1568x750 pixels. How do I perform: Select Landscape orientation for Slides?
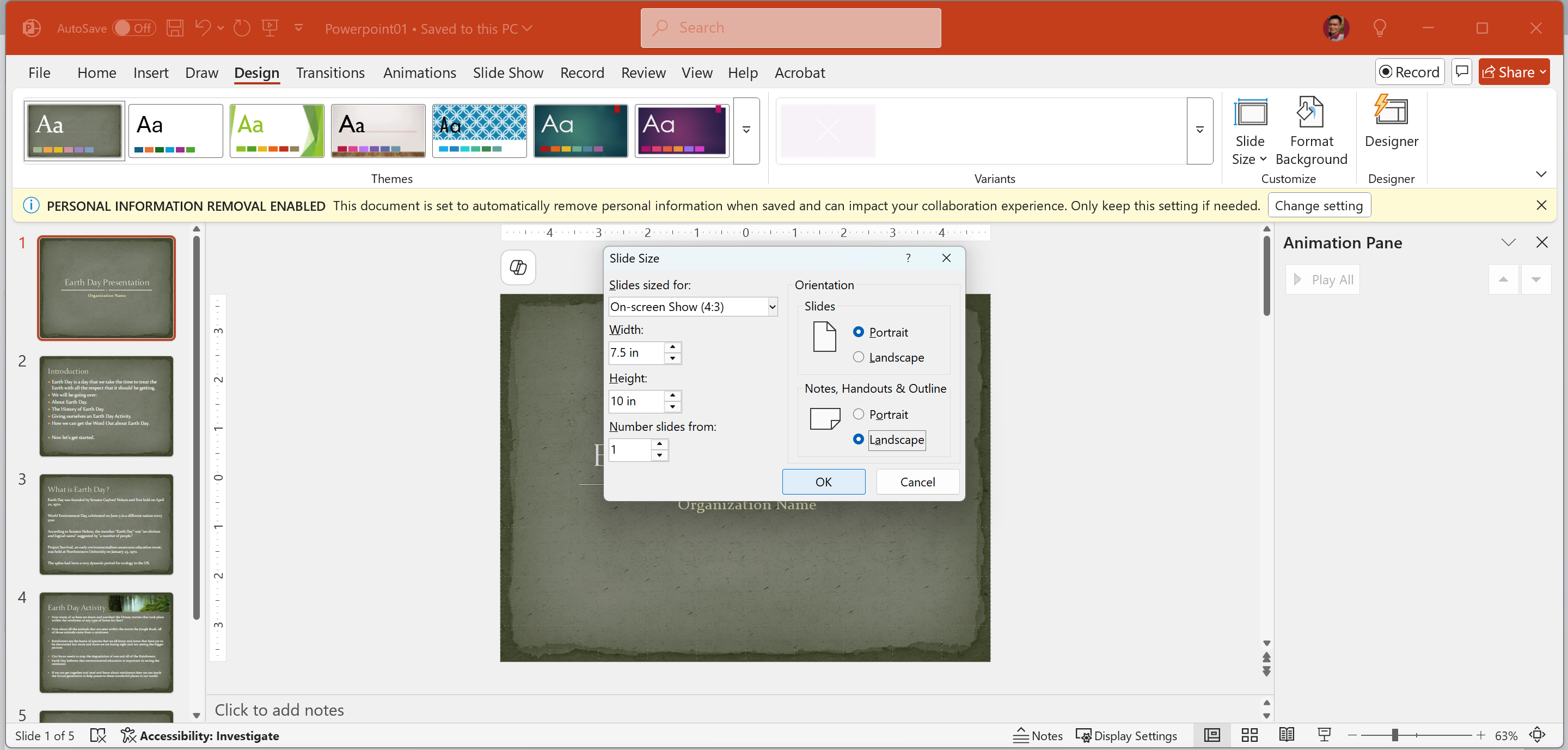click(858, 357)
